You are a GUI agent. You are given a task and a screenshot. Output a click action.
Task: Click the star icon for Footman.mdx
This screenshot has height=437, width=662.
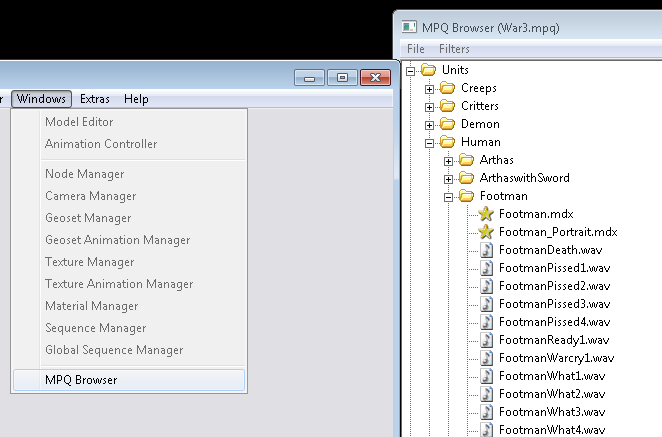coord(486,214)
